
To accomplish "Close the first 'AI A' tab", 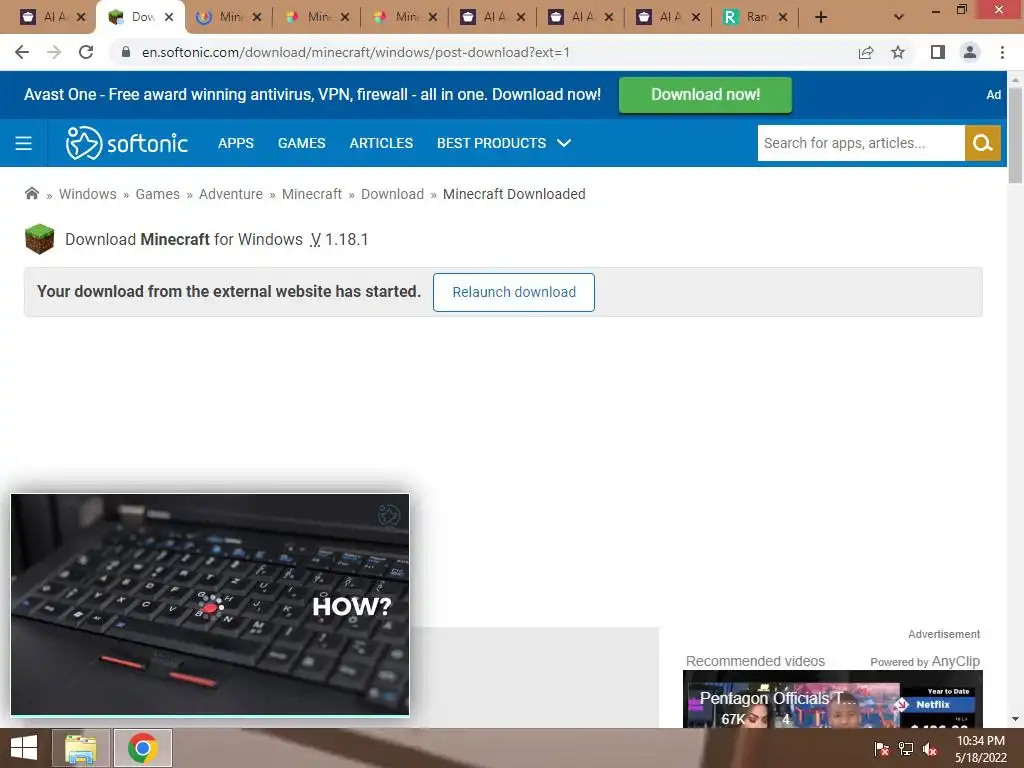I will pyautogui.click(x=81, y=17).
